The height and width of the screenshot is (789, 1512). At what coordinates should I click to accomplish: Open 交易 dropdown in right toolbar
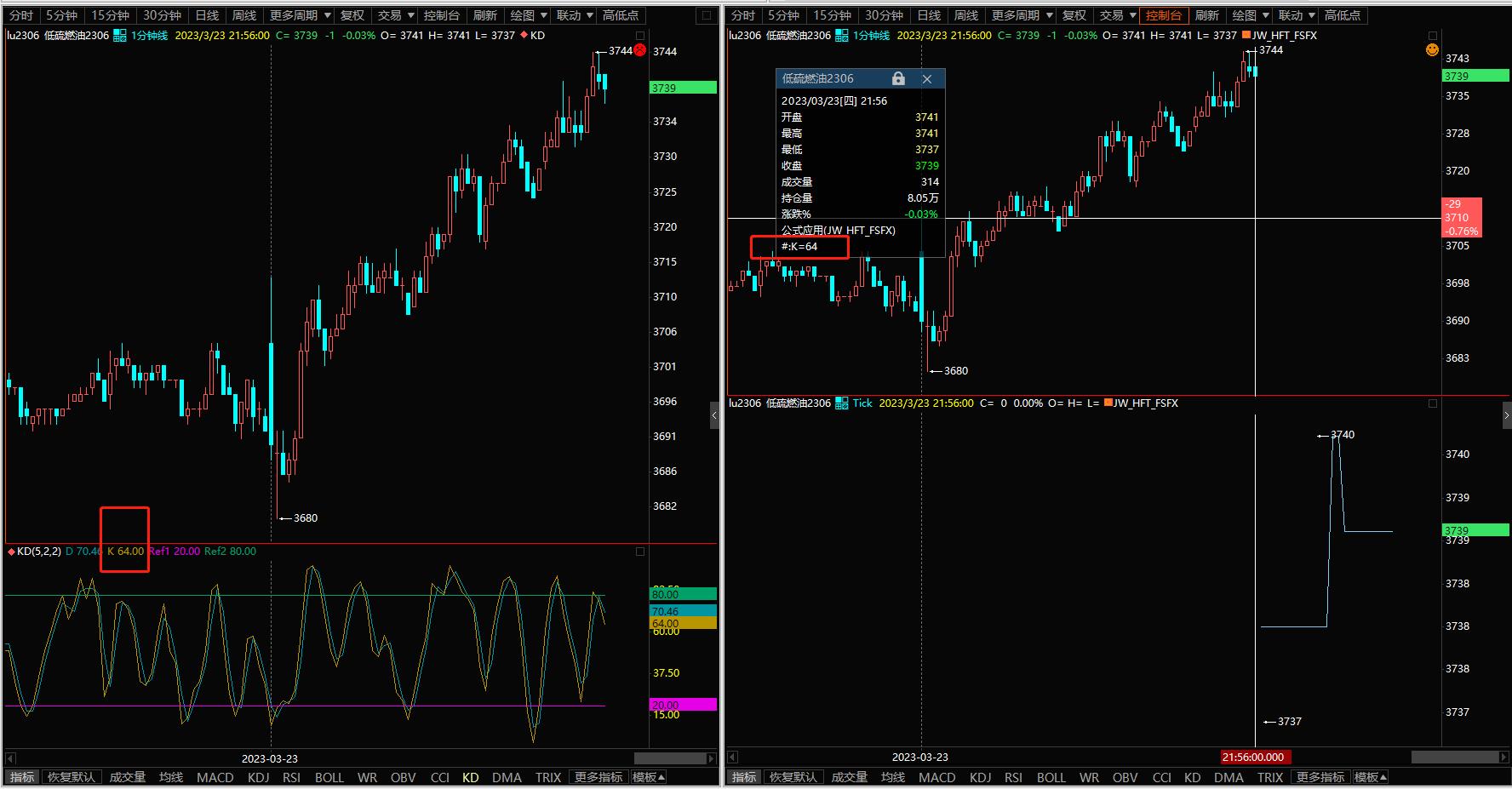(x=1118, y=15)
